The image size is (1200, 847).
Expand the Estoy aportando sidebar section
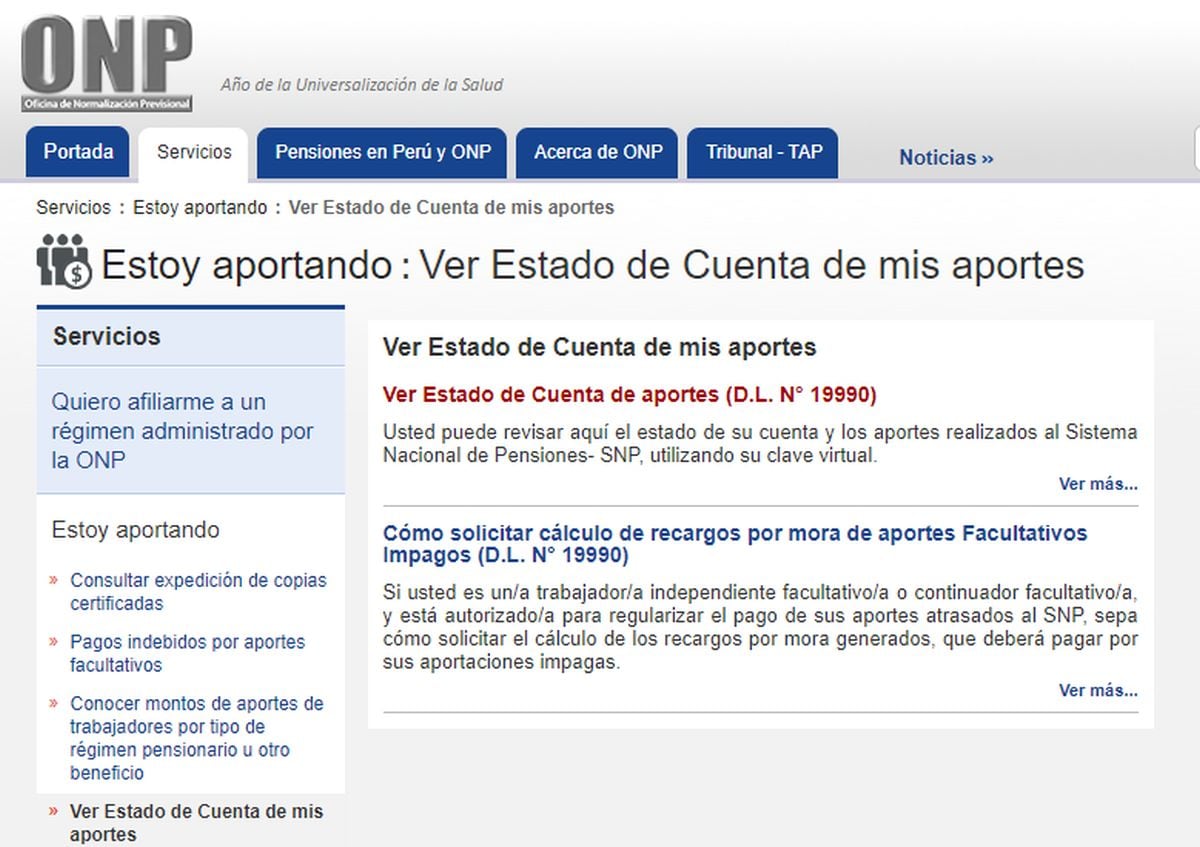(x=135, y=530)
